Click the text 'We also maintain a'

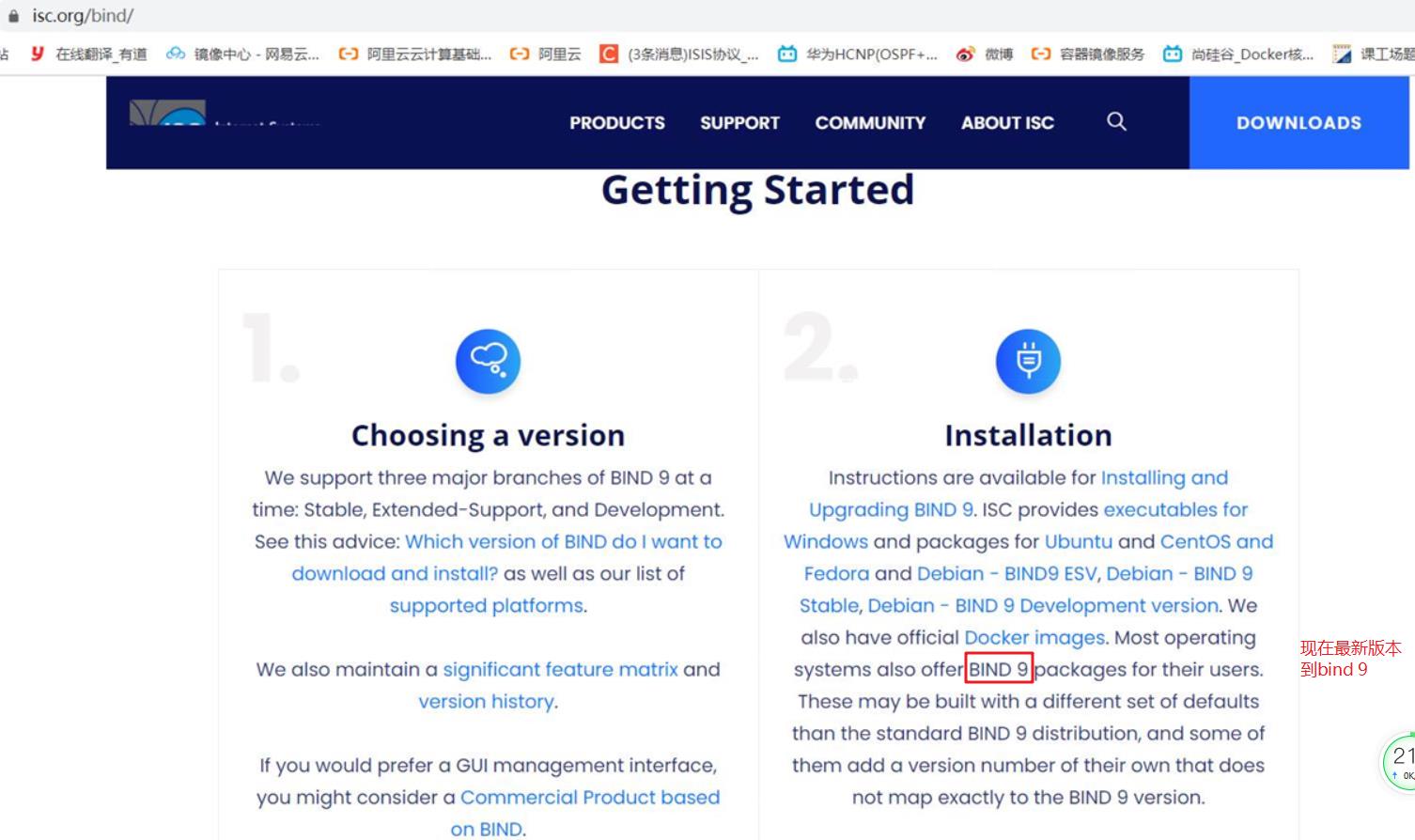point(347,669)
